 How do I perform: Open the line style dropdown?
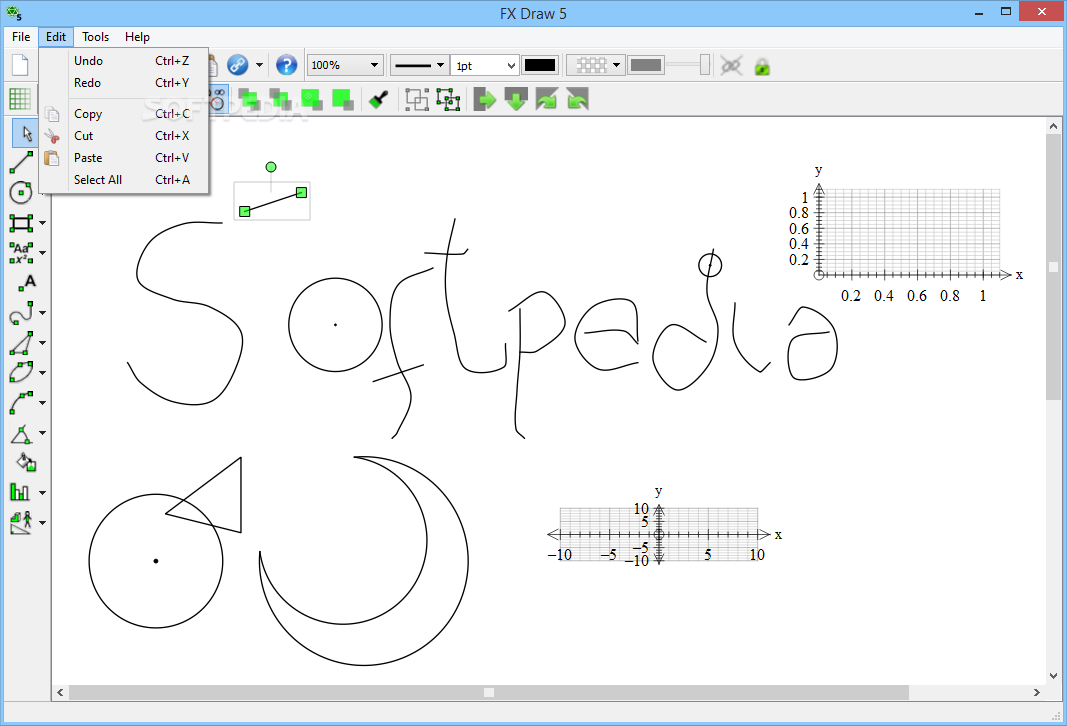[x=419, y=65]
